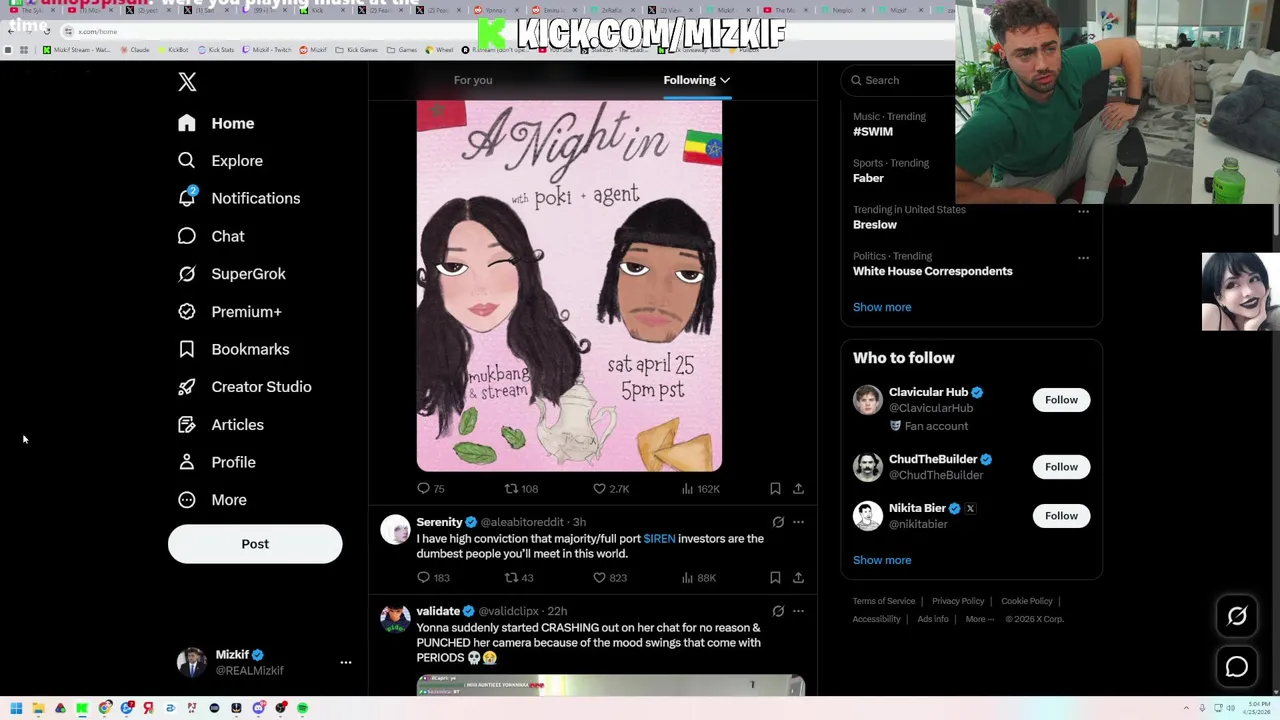Open the Faber trending topic
Screen dimensions: 1280x720
pos(868,178)
